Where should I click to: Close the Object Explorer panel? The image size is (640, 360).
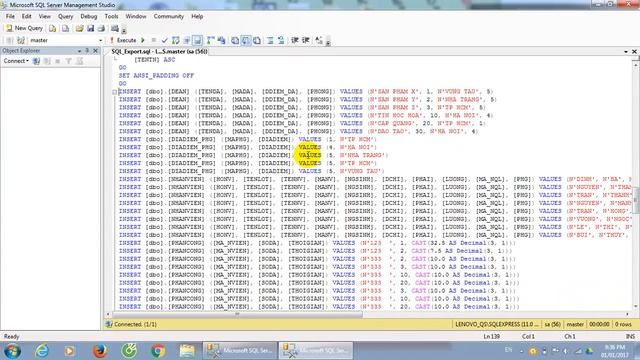(96, 51)
